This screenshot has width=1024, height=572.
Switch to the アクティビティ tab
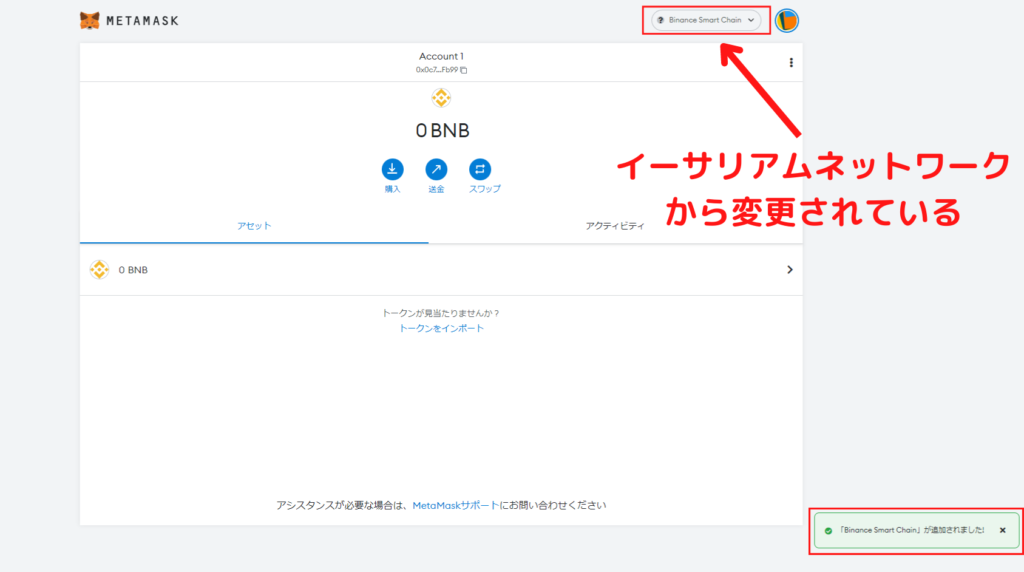click(615, 226)
